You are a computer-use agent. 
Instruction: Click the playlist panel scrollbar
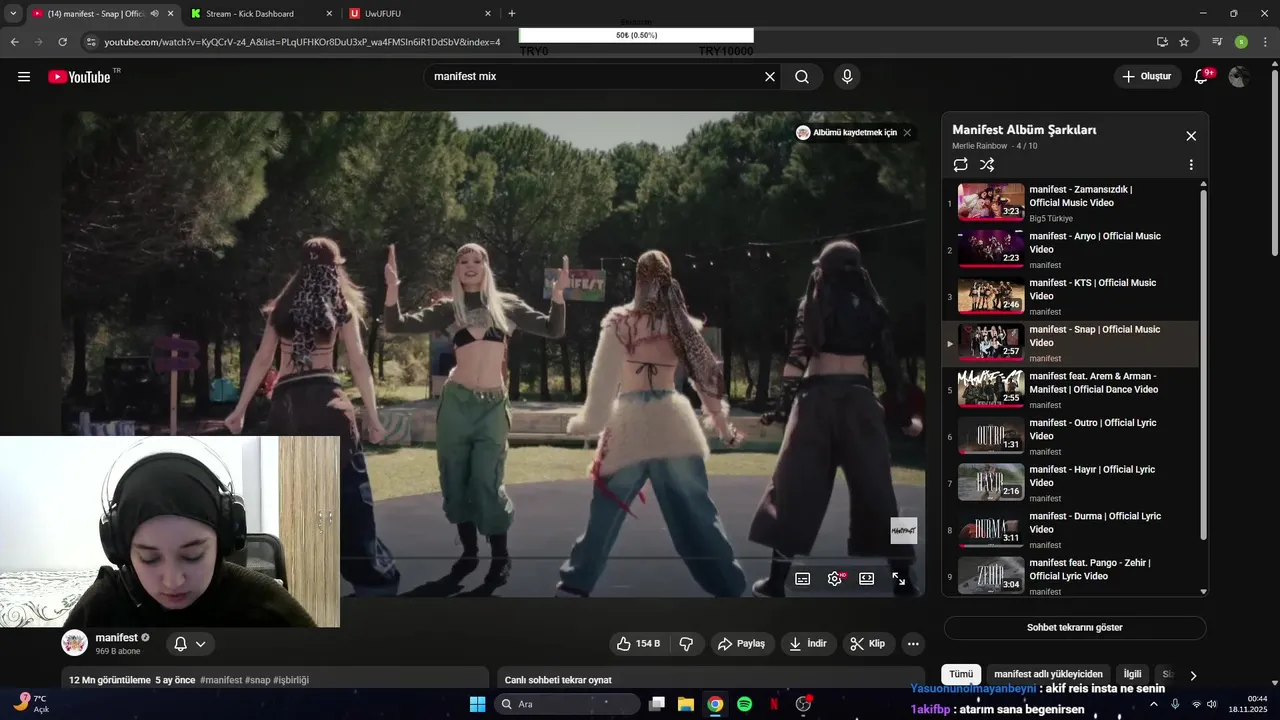pyautogui.click(x=1204, y=365)
